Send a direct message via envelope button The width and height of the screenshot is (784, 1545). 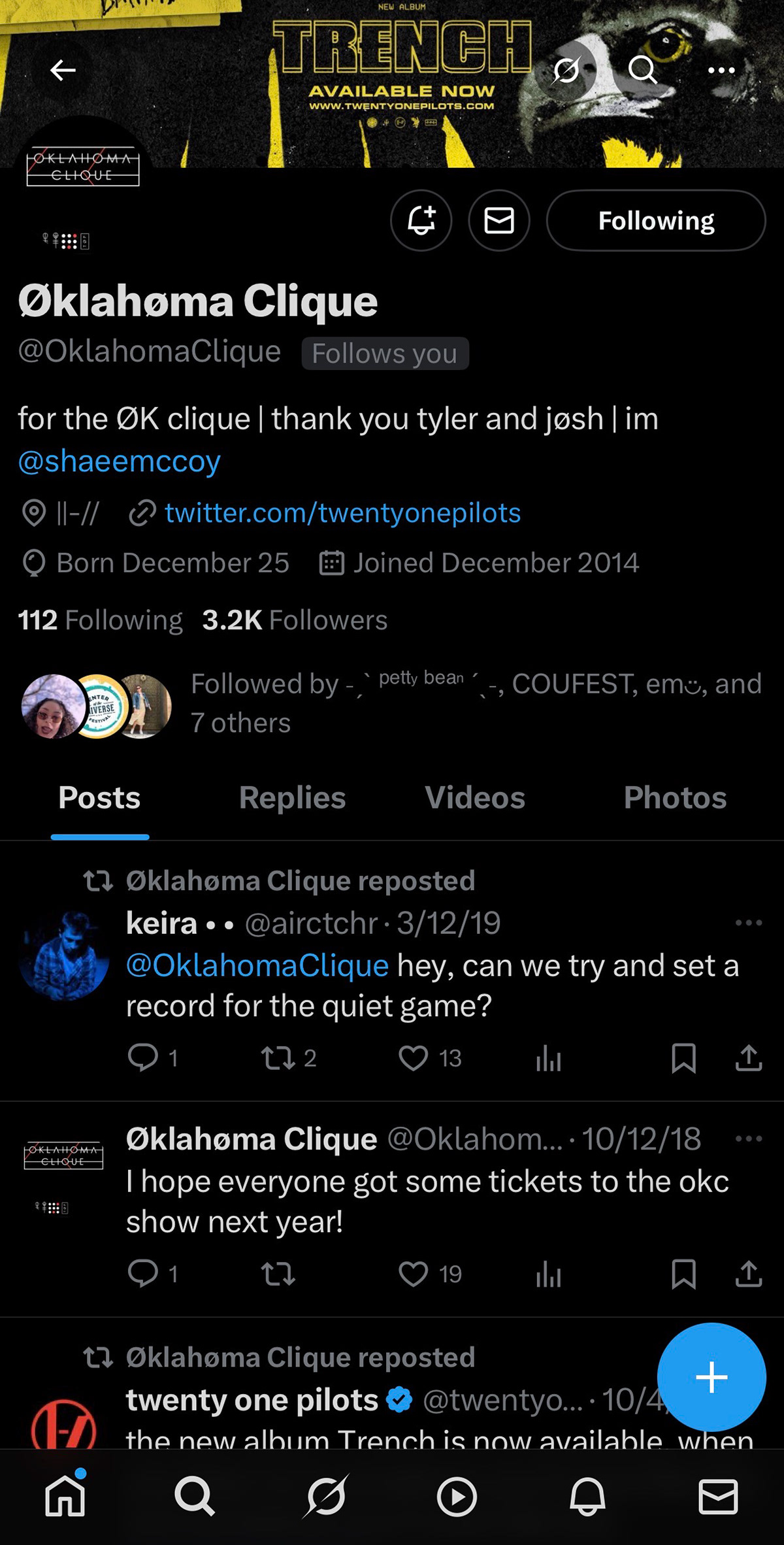[x=499, y=221]
